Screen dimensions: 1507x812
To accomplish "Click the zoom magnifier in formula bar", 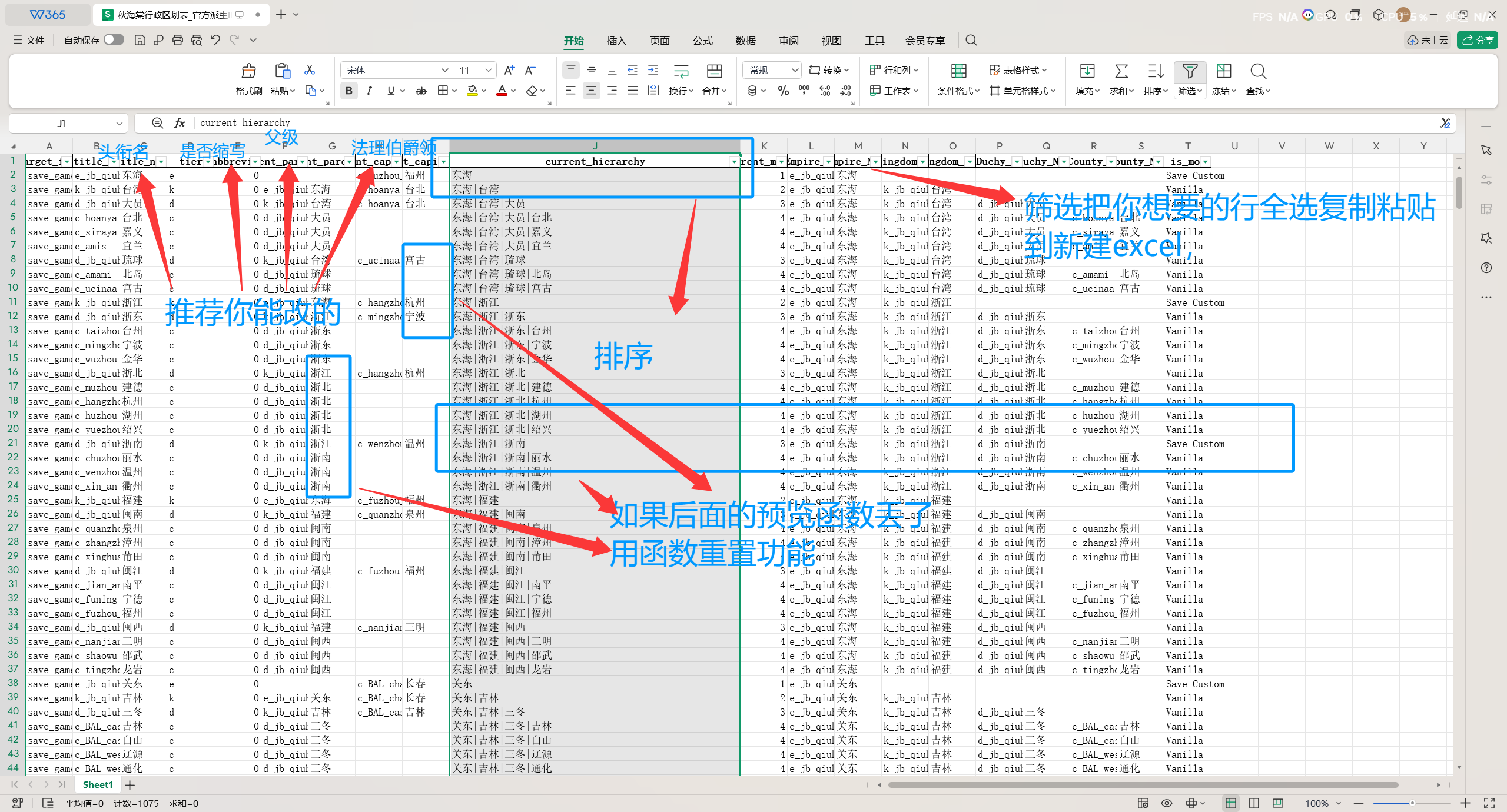I will pyautogui.click(x=157, y=122).
